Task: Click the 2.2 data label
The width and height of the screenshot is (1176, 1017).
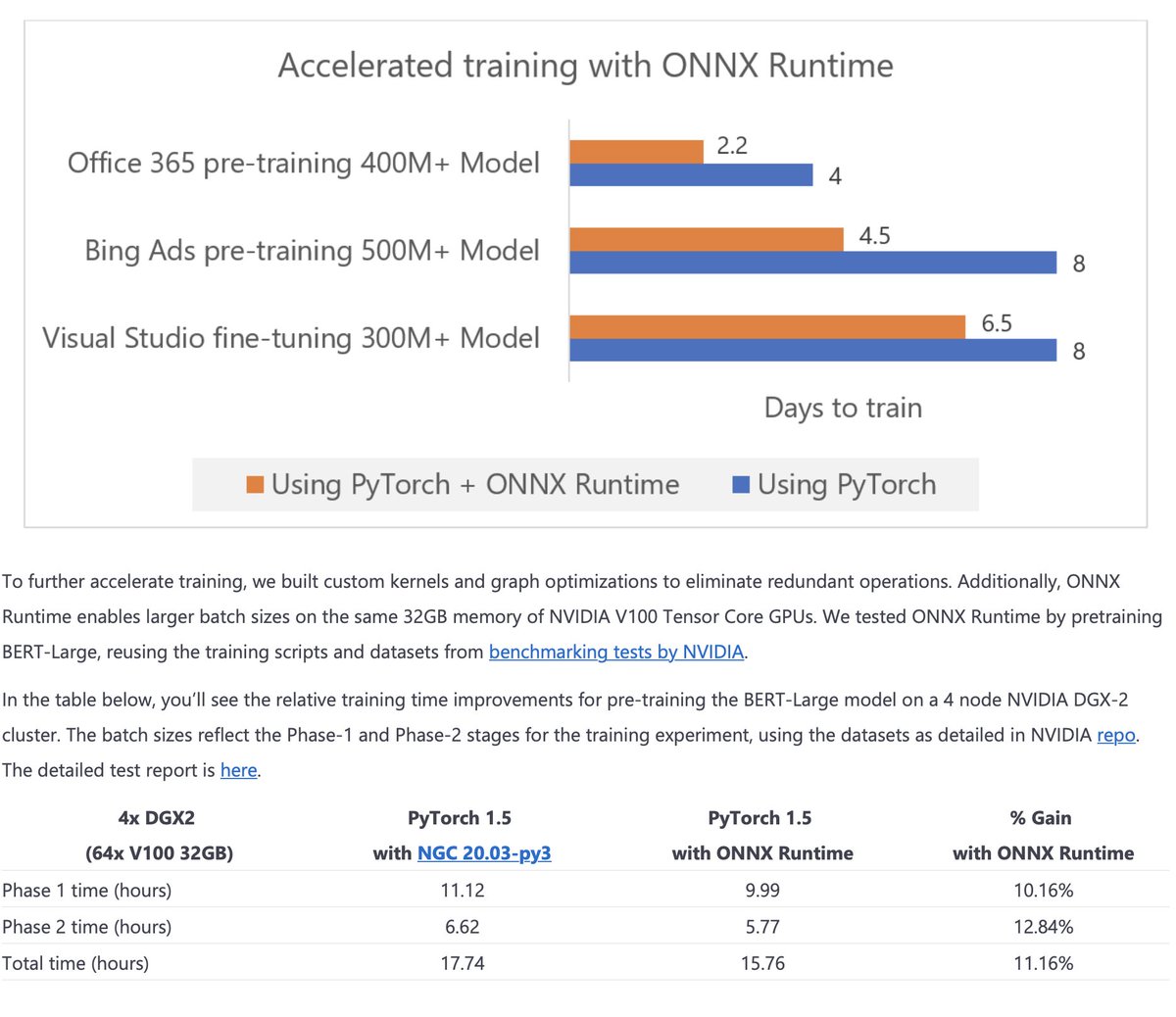Action: point(732,146)
